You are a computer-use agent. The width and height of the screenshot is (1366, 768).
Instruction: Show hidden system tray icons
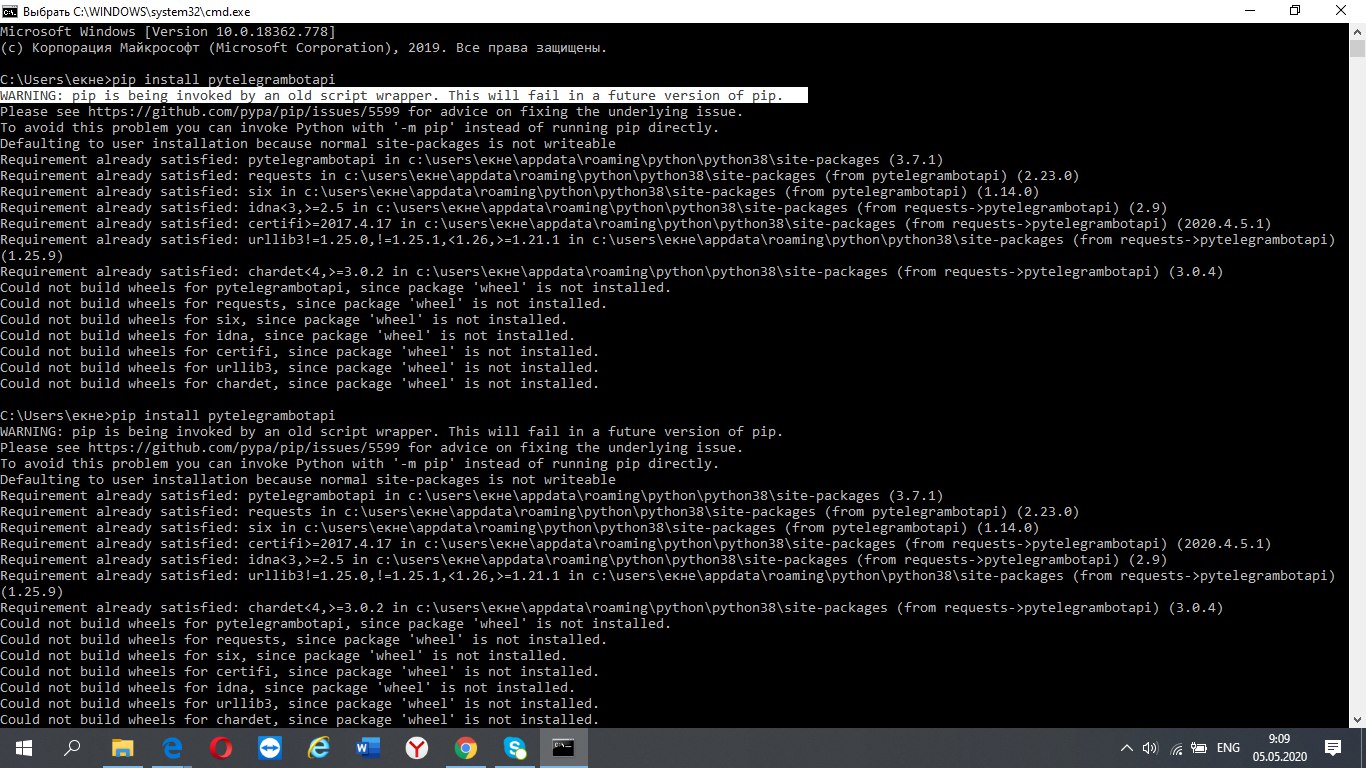[x=1127, y=748]
